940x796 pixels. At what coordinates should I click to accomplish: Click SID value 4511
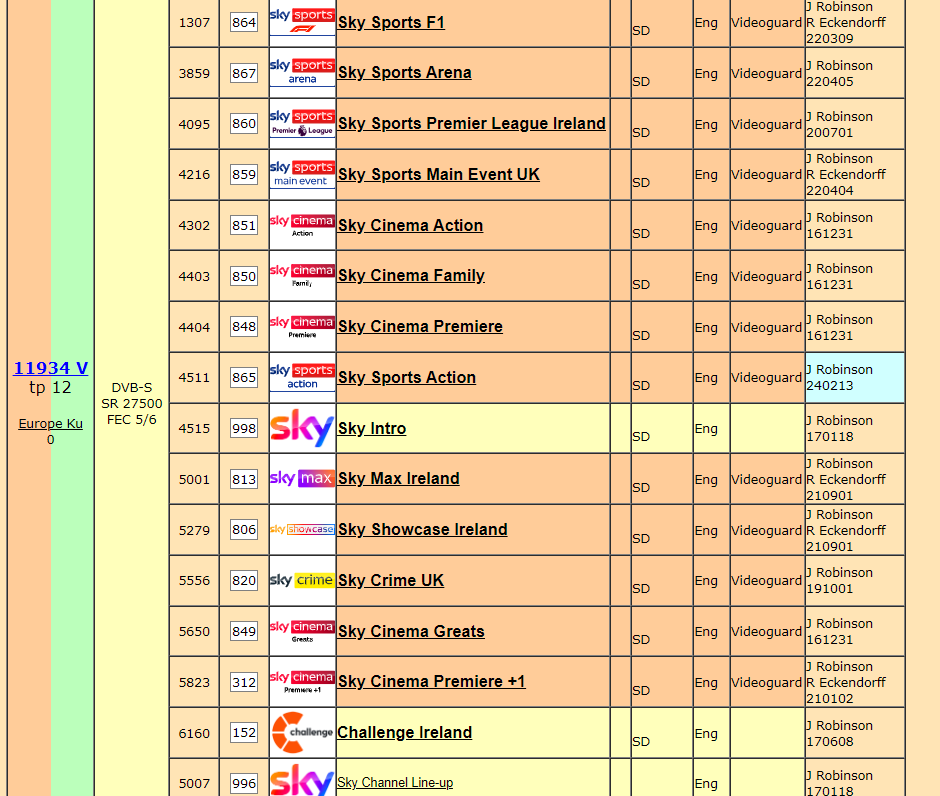click(x=194, y=378)
